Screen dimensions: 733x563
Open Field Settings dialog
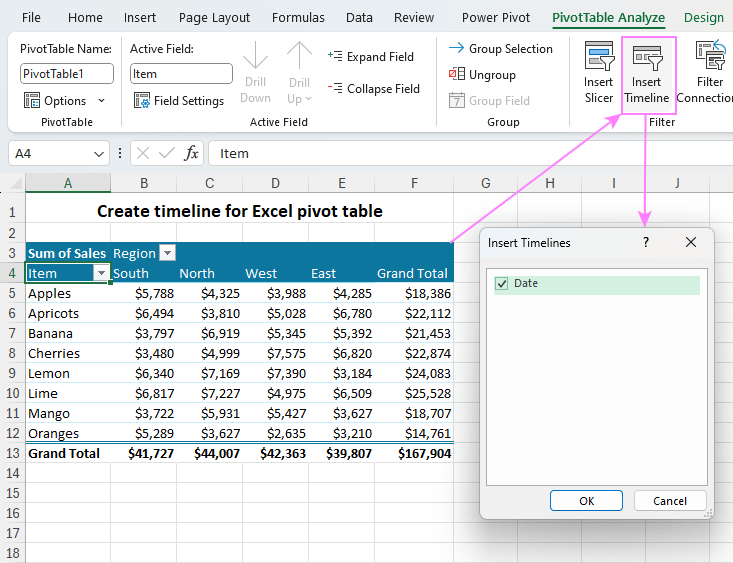(179, 101)
